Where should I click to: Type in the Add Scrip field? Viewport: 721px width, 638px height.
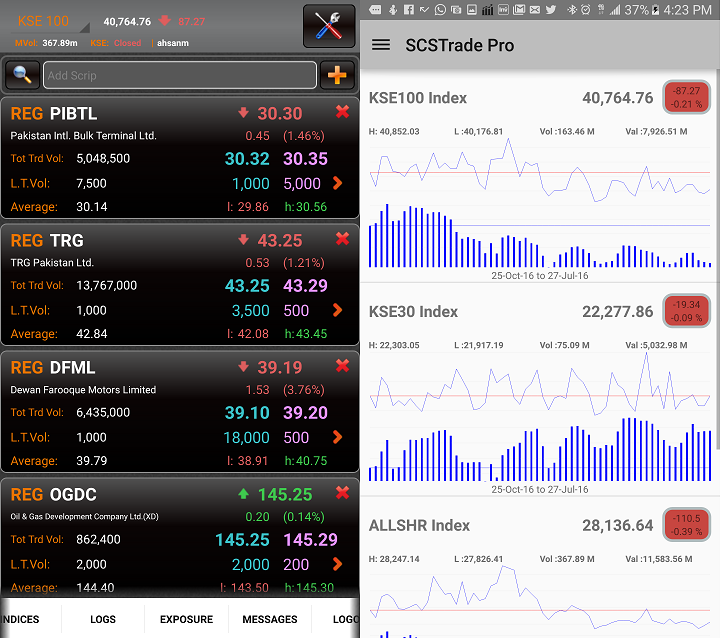point(180,75)
